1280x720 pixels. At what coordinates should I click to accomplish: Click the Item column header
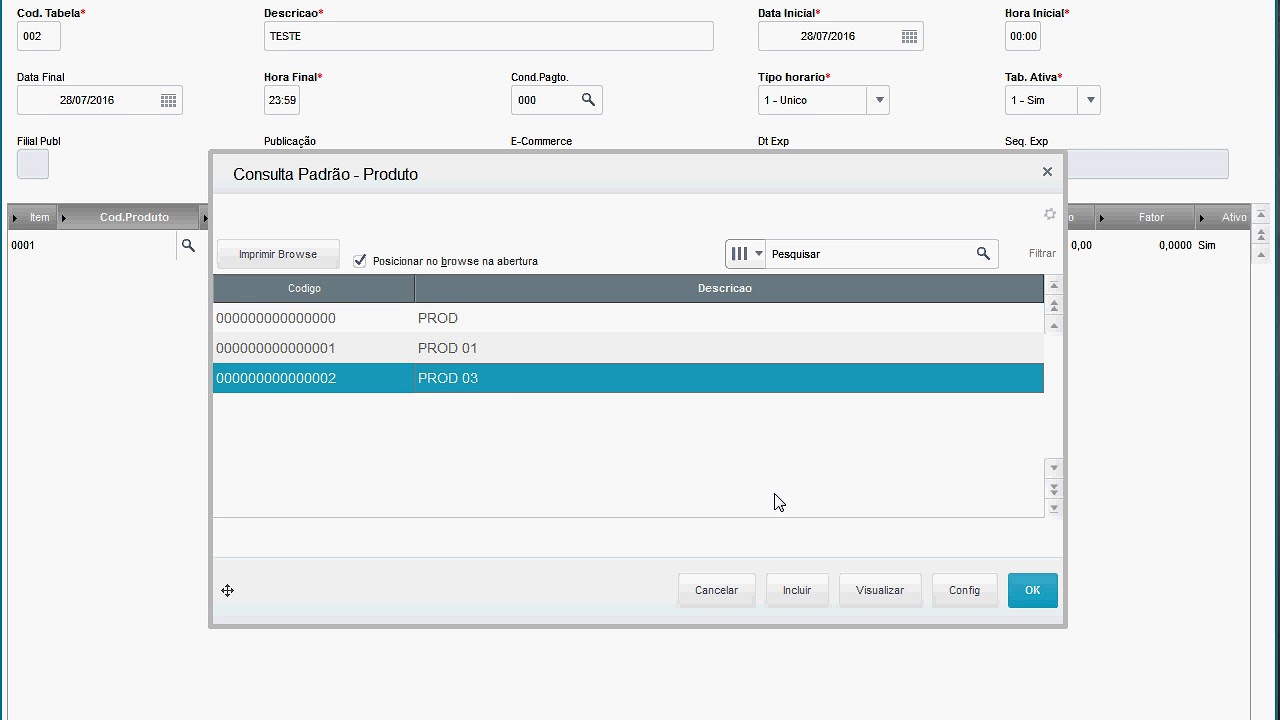click(x=33, y=217)
